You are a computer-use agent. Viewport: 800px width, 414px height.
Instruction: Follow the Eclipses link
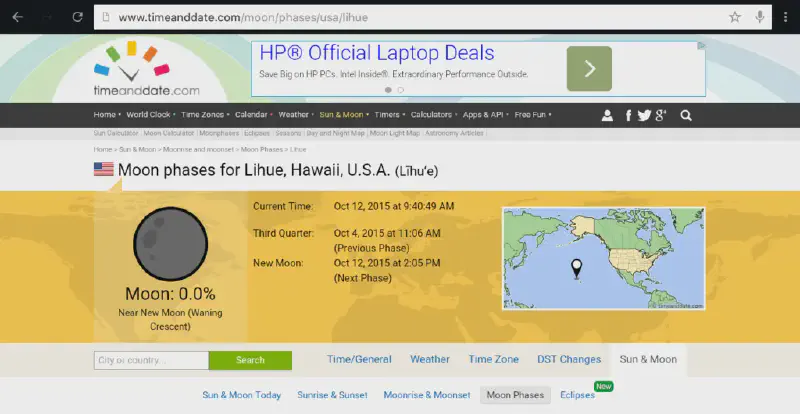578,395
